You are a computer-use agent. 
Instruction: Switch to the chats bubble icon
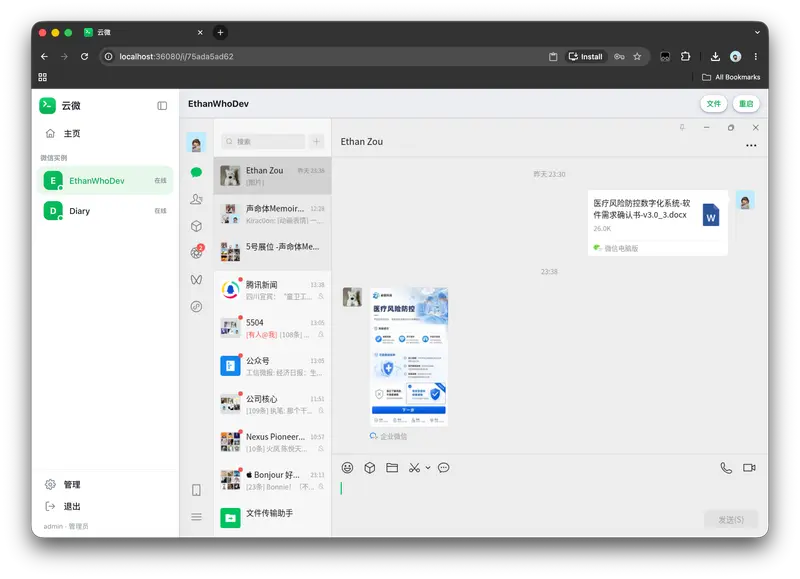pos(196,172)
